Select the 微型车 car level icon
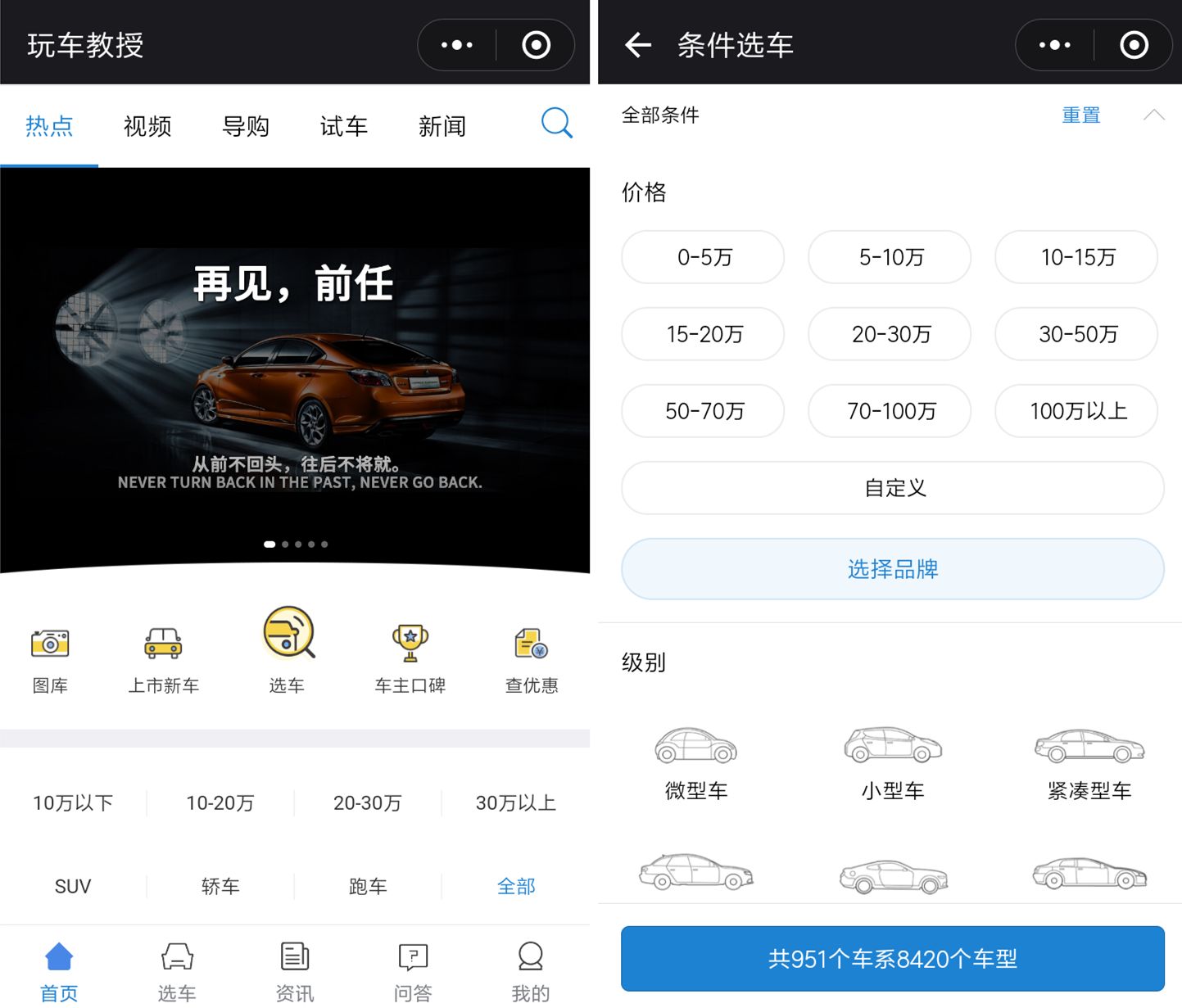 point(695,746)
